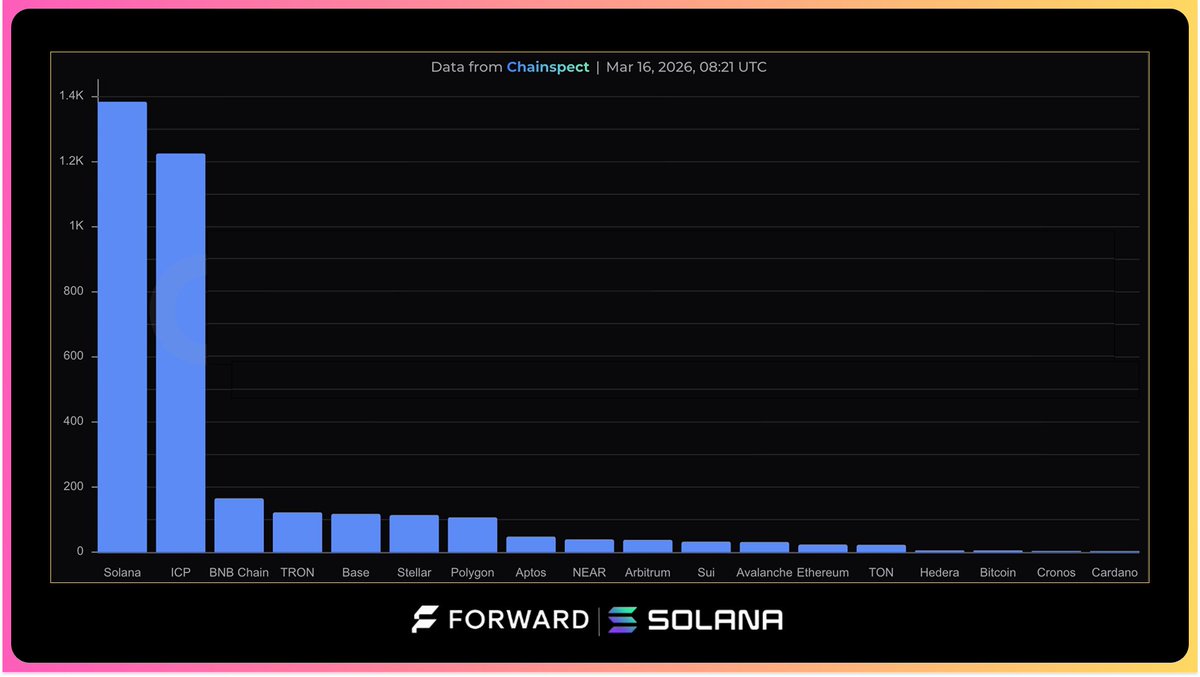Click the TRON bar
Screen dimensions: 1200x677
pos(297,532)
